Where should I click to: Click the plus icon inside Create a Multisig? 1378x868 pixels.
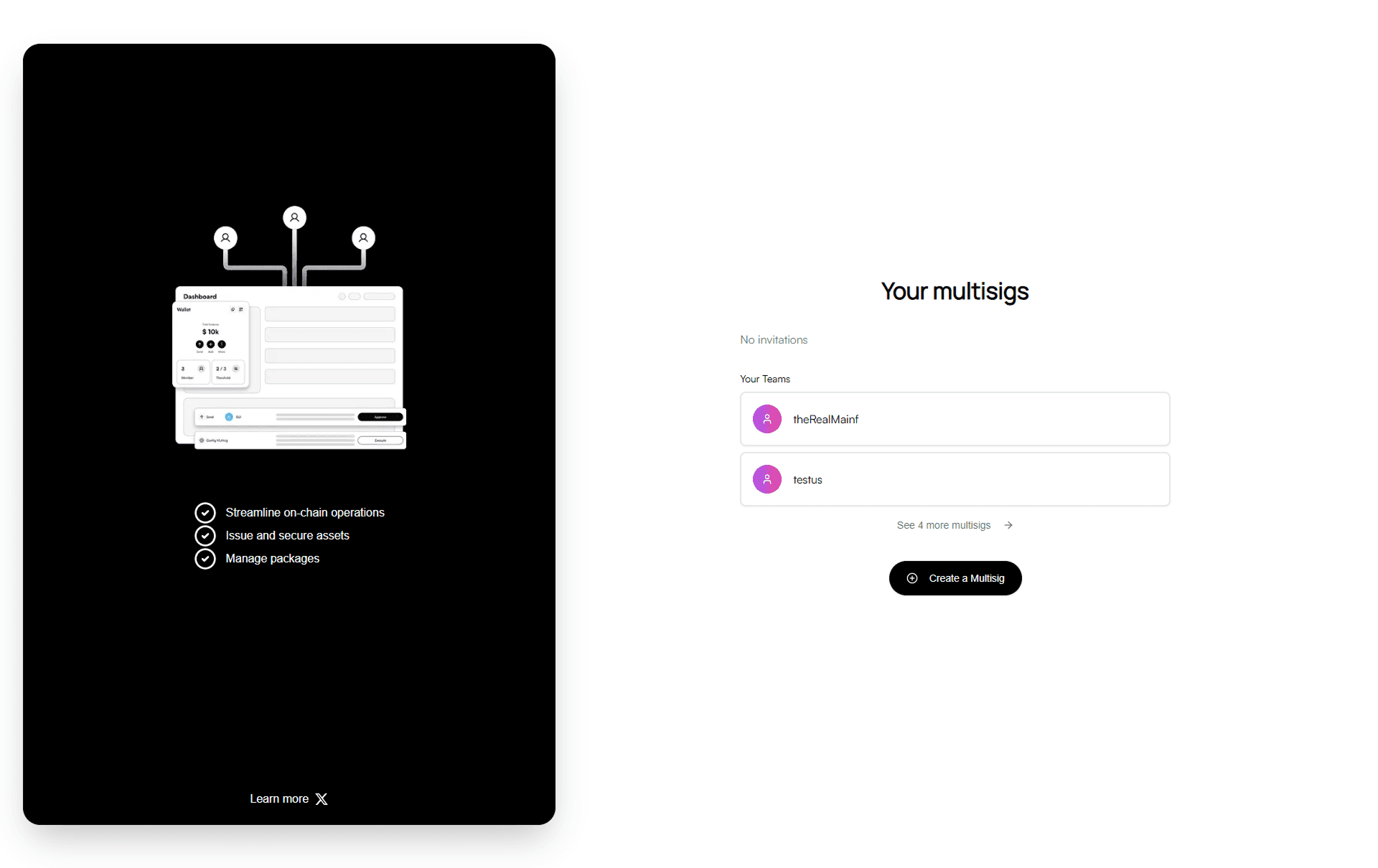912,578
